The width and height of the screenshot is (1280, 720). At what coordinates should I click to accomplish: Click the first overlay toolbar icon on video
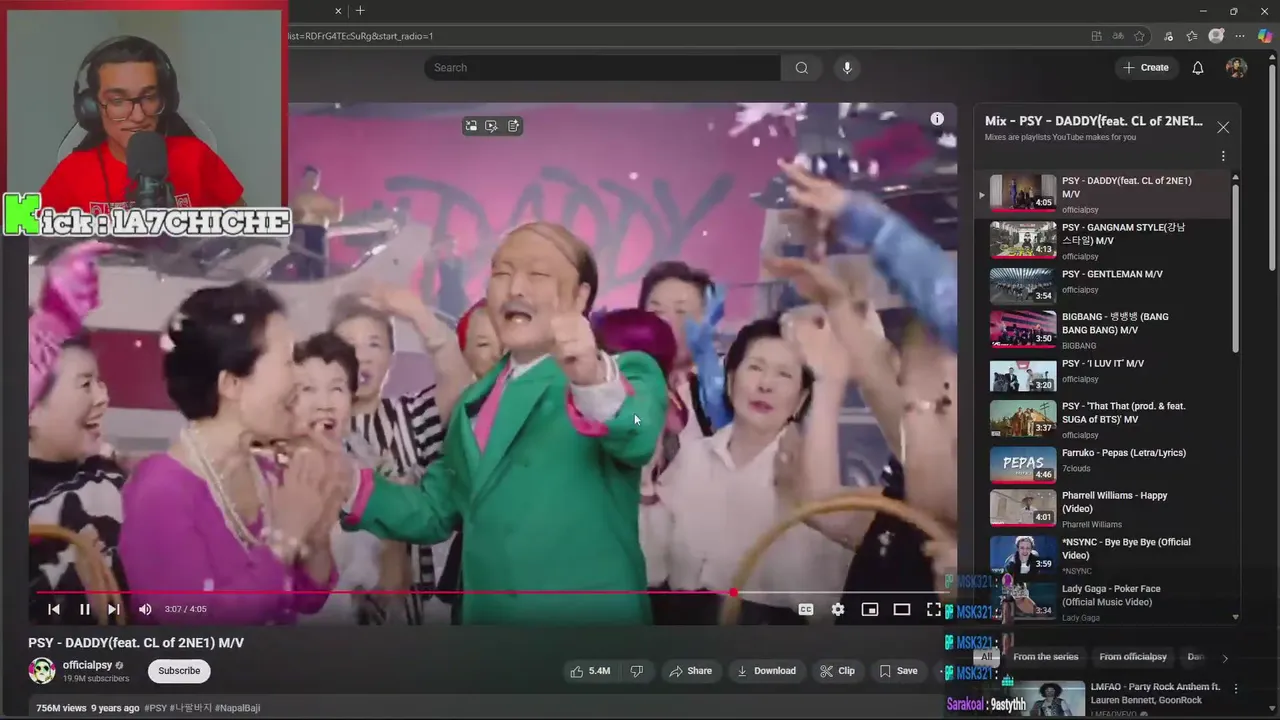tap(471, 126)
